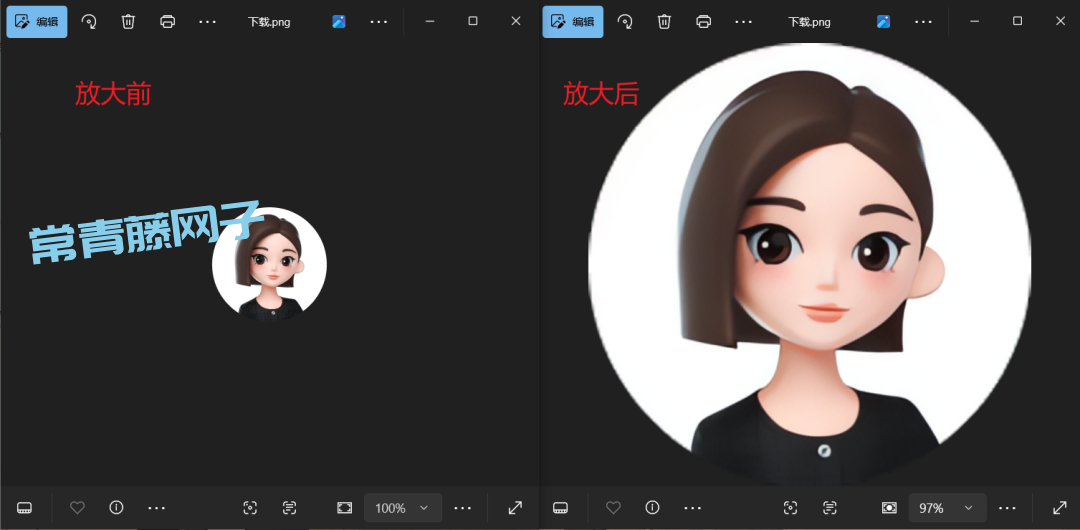
Task: Open 100% zoom dropdown
Action: tap(403, 508)
